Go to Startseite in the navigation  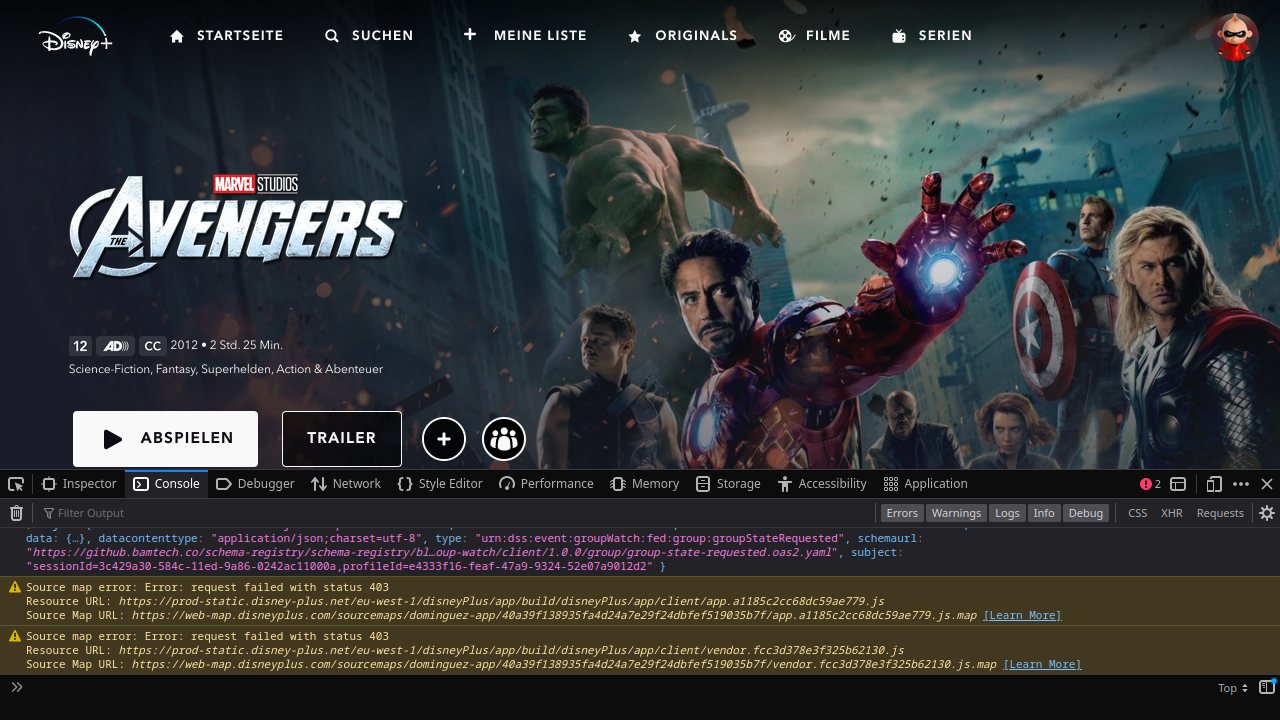[x=226, y=36]
